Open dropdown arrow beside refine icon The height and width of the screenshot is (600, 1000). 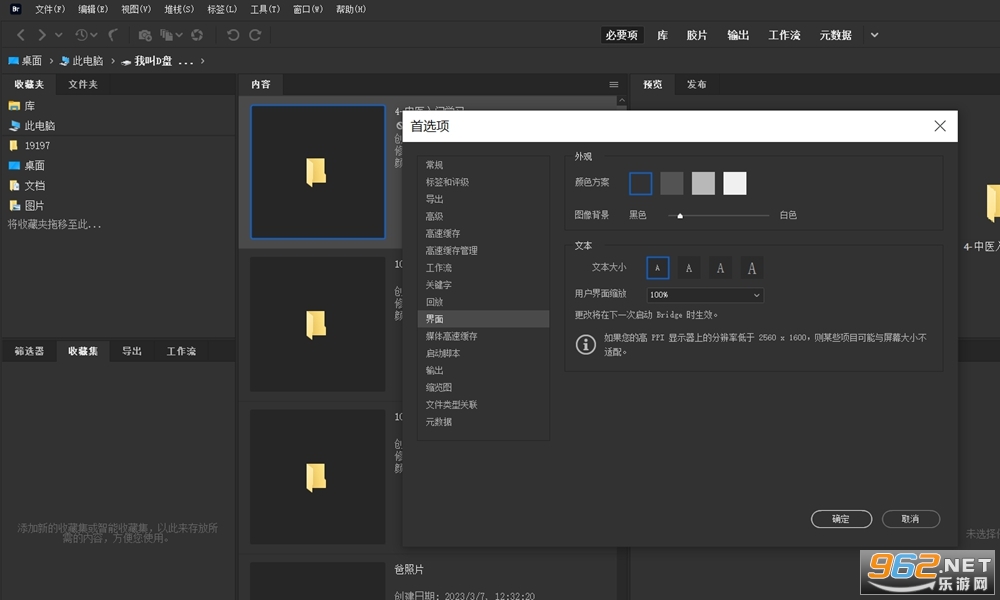[179, 35]
